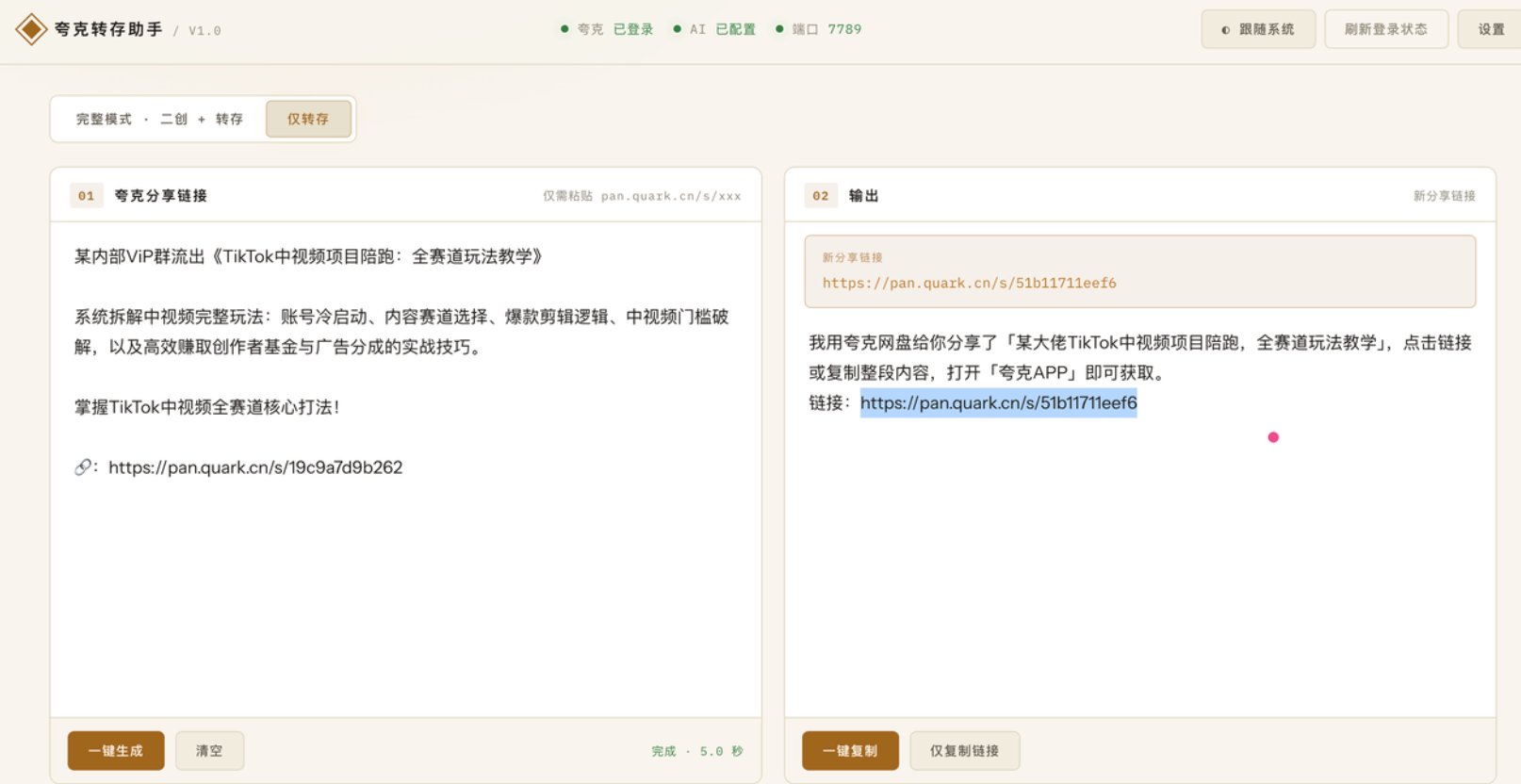This screenshot has height=784, width=1521.
Task: Click the 夸克 已登录 status indicator
Action: (x=606, y=29)
